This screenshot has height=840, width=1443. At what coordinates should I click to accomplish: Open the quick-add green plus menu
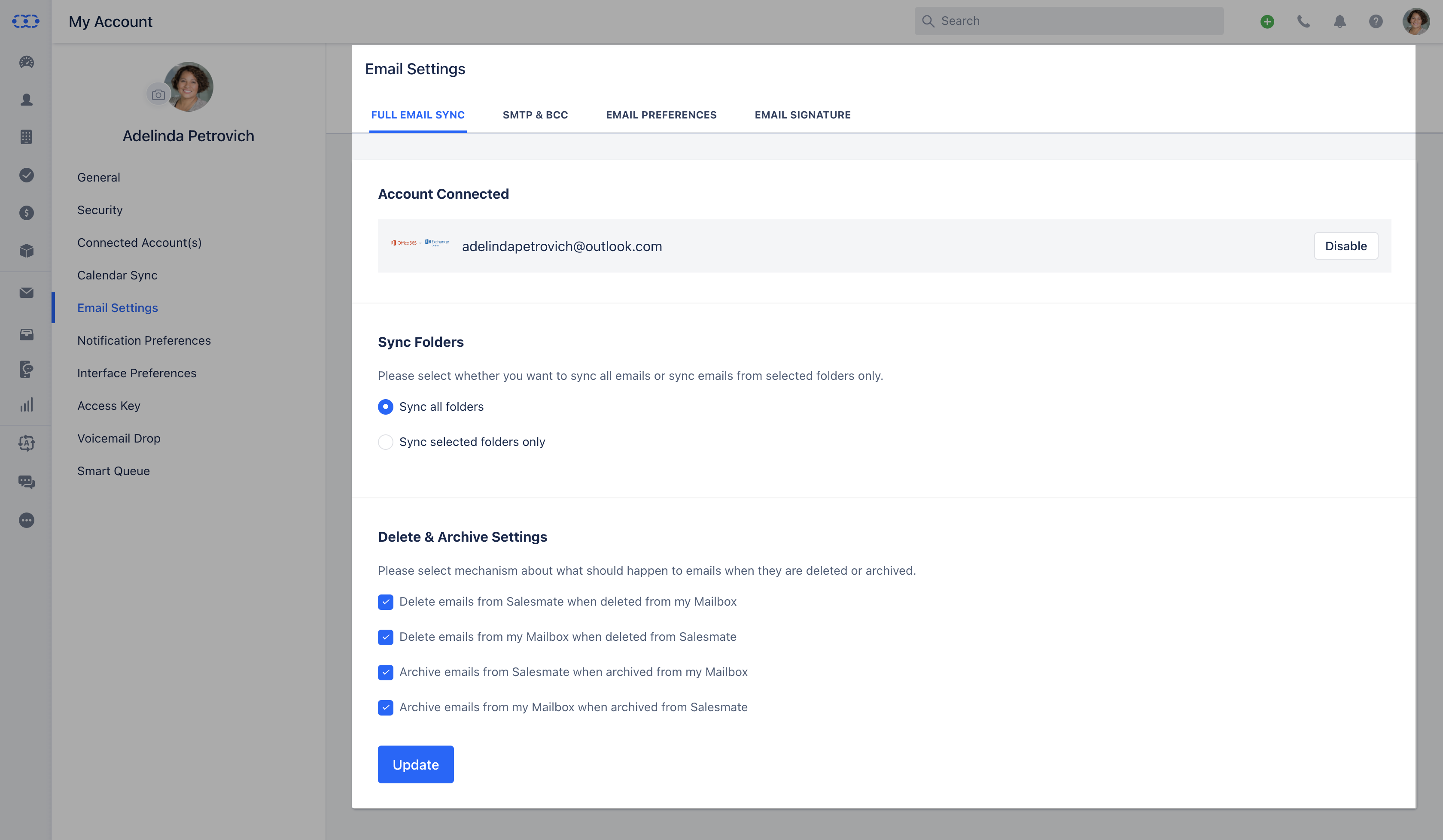[x=1266, y=21]
